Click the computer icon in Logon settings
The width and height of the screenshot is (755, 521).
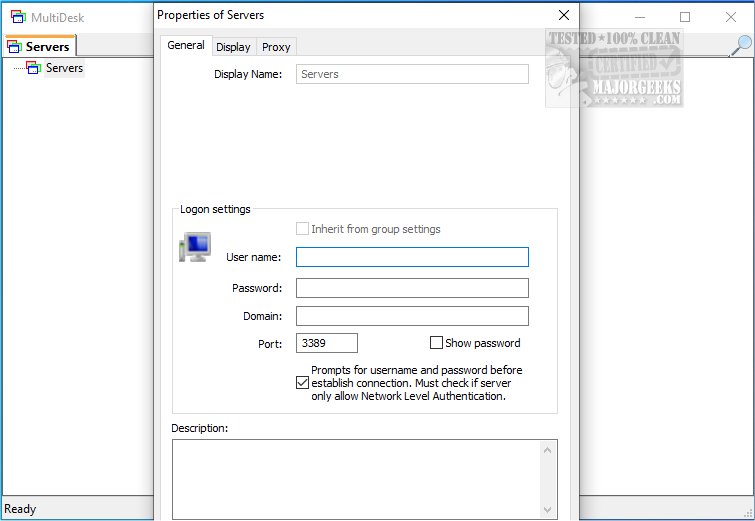(195, 247)
